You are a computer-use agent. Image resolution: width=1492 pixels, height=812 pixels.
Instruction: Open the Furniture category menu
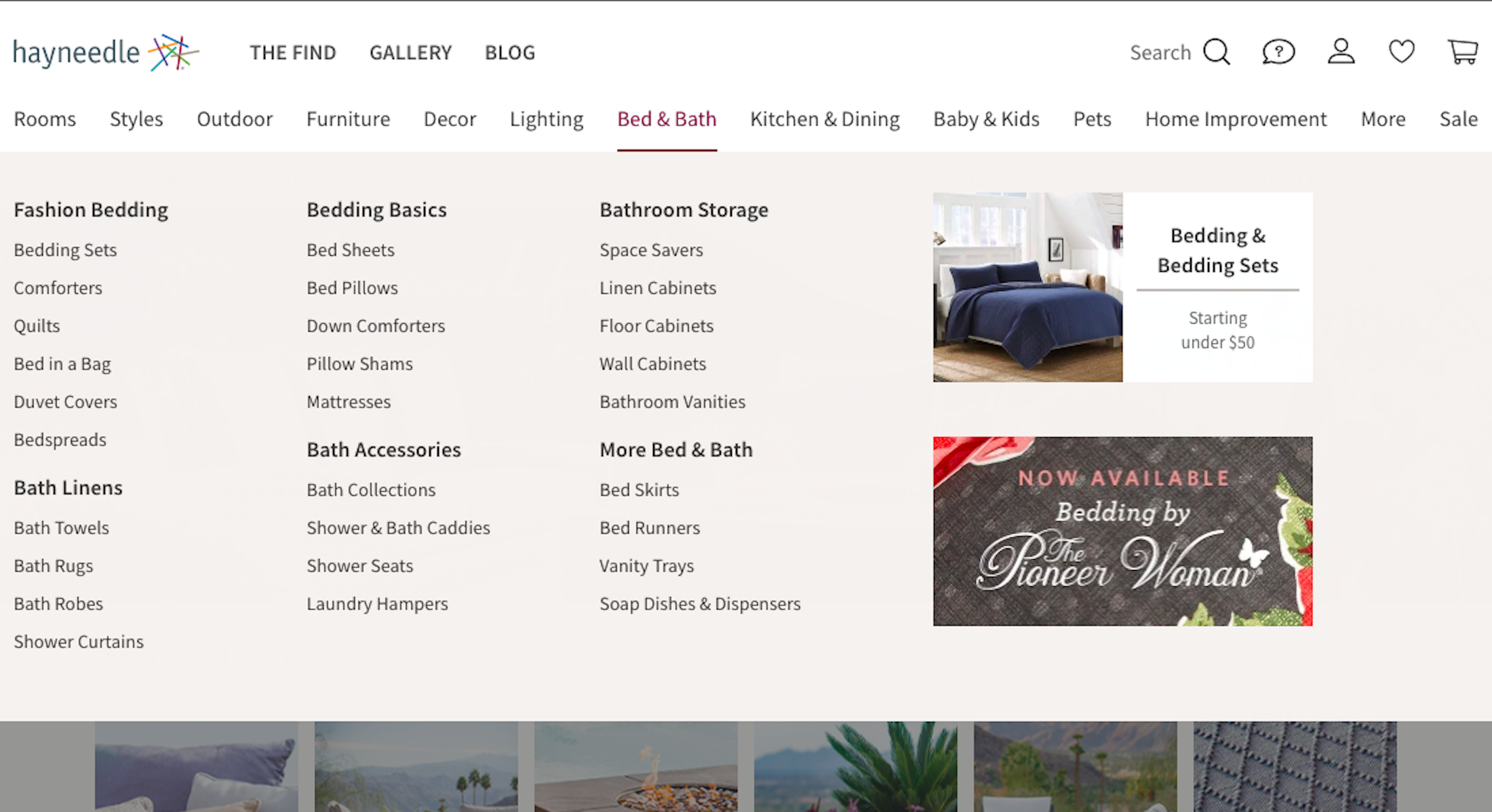[x=348, y=119]
